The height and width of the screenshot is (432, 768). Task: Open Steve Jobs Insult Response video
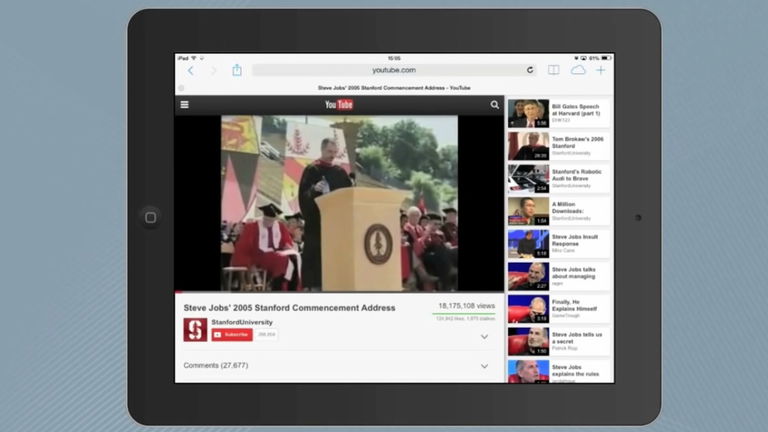click(x=559, y=244)
